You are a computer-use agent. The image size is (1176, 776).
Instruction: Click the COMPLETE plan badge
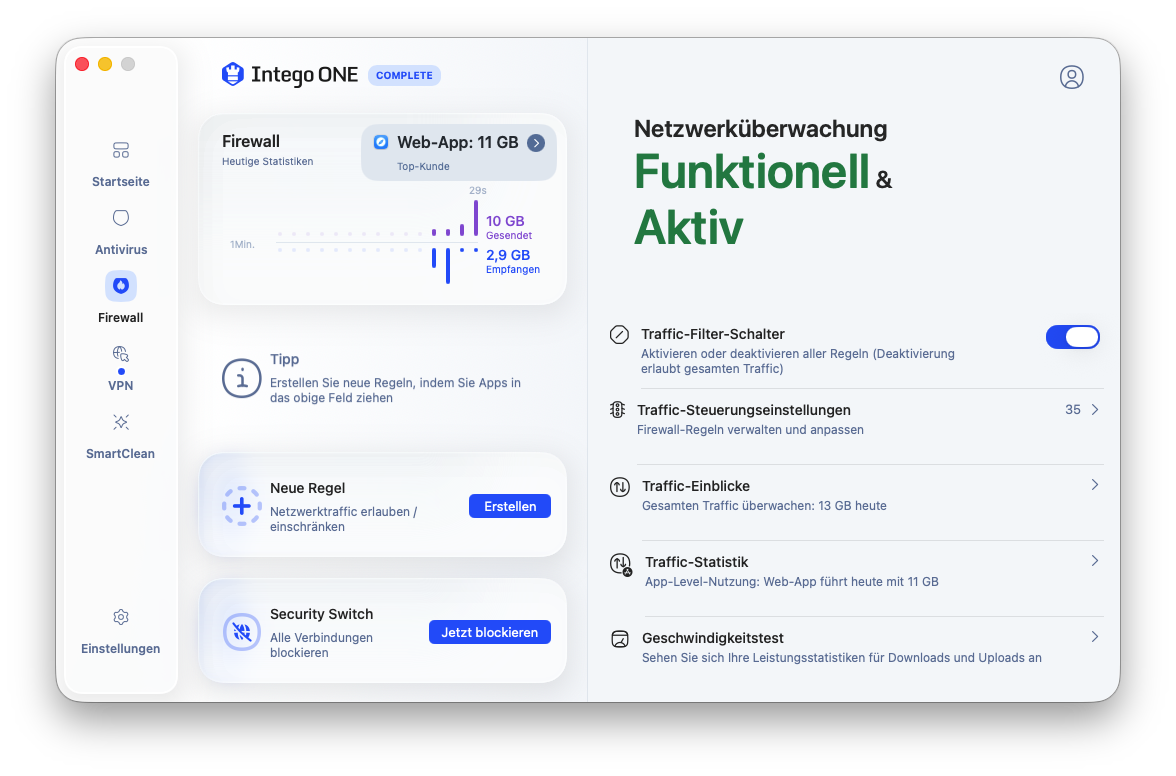[404, 75]
